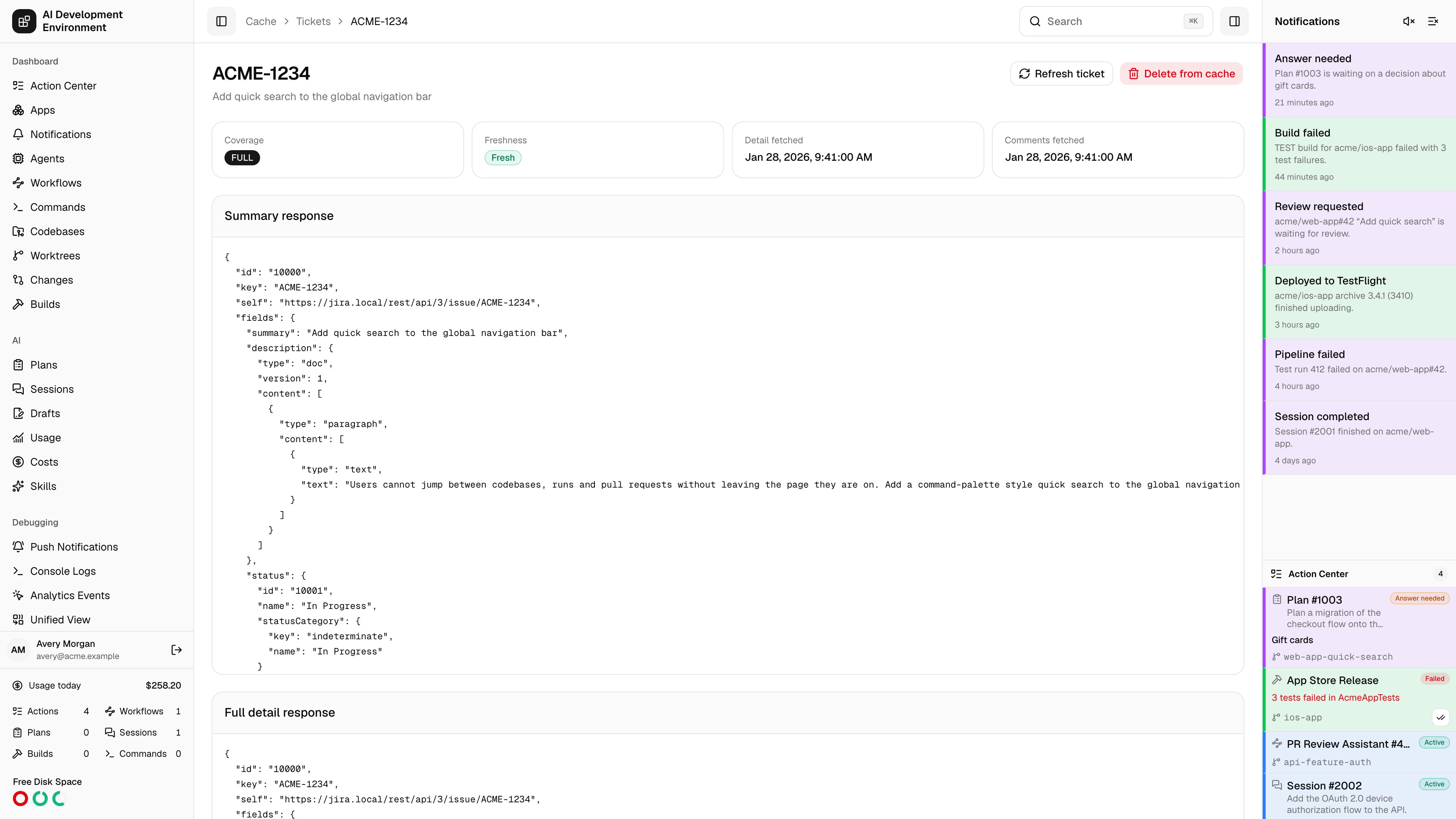
Task: Click the red Free Disk Space ring
Action: click(20, 799)
